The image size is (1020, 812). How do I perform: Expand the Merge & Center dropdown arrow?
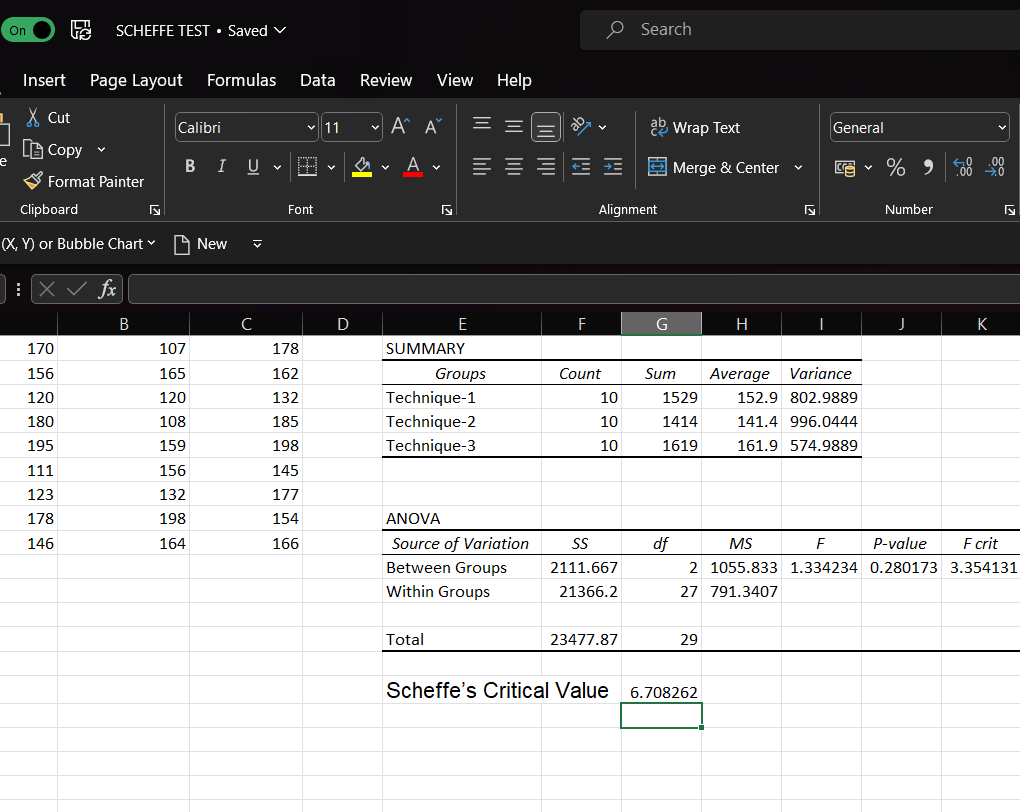(x=798, y=167)
